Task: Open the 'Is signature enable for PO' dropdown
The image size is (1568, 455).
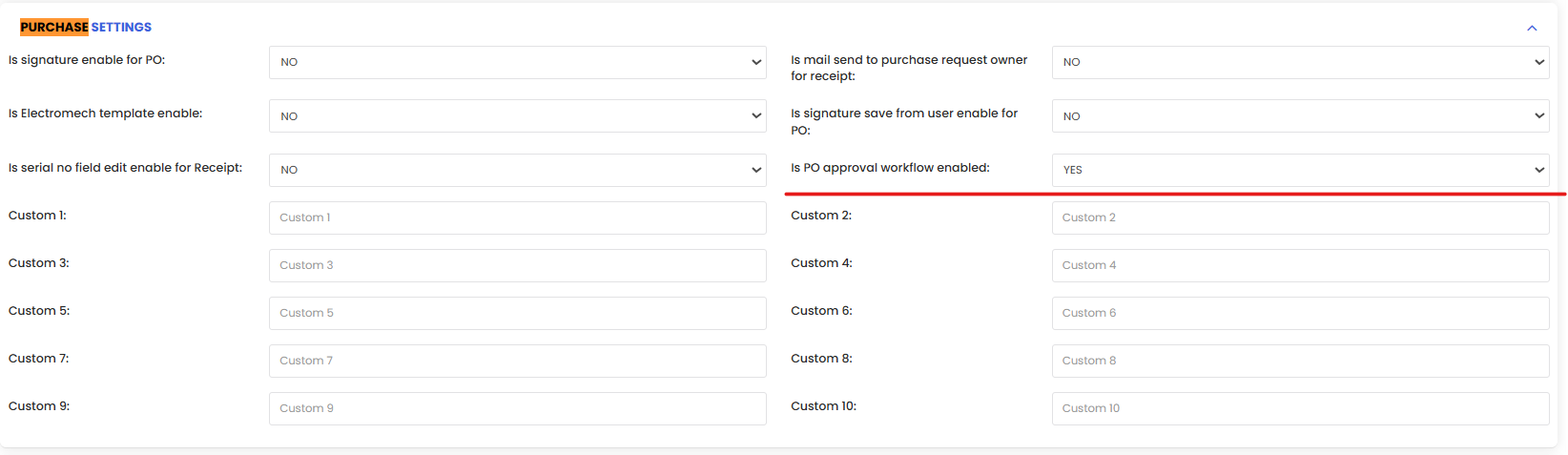Action: [517, 62]
